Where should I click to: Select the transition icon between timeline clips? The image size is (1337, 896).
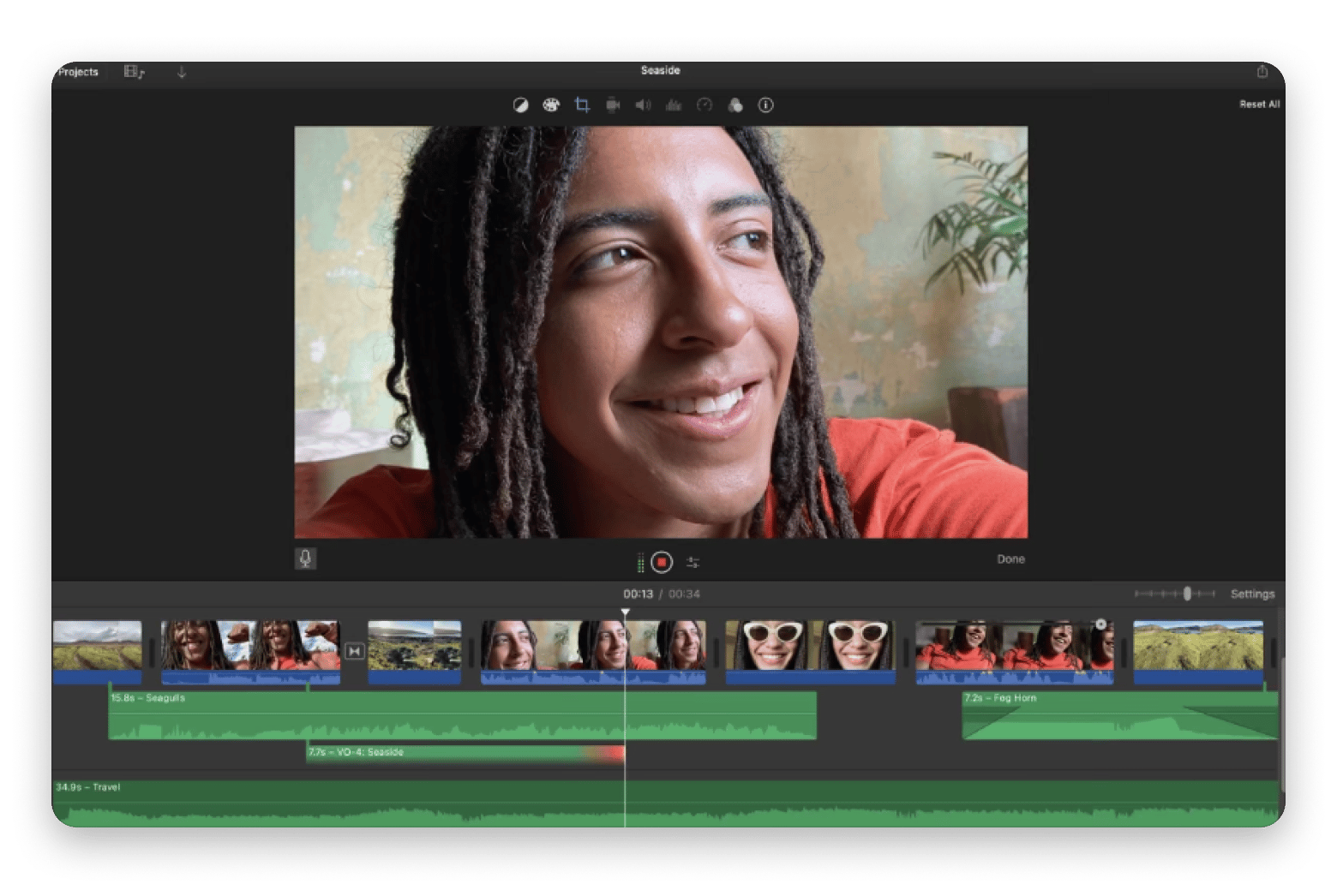pyautogui.click(x=354, y=652)
